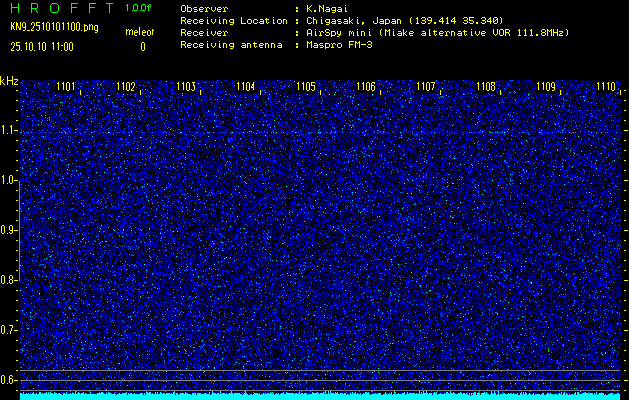Image resolution: width=629 pixels, height=400 pixels.
Task: Click the 25.10.10 11:00 timestamp
Action: (x=42, y=46)
